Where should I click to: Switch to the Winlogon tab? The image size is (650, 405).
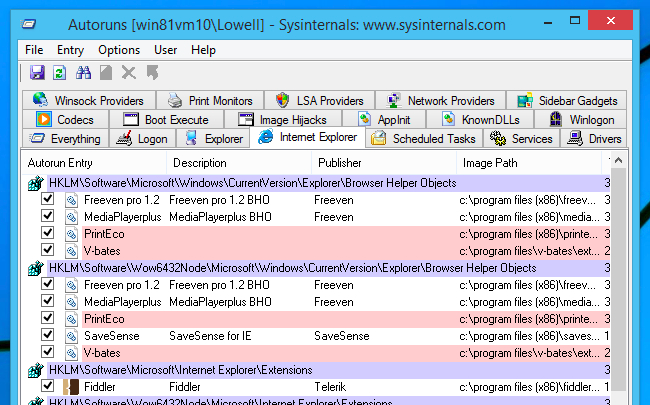581,119
